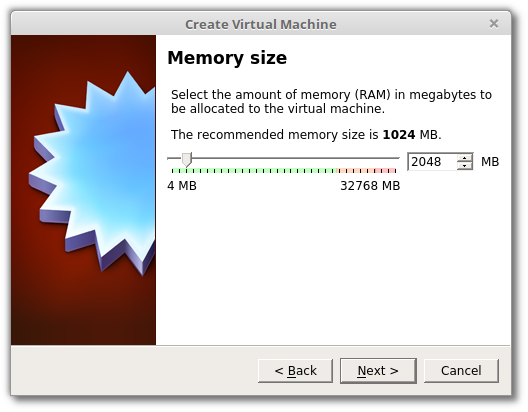The width and height of the screenshot is (528, 412).
Task: Click the Next button
Action: (378, 371)
